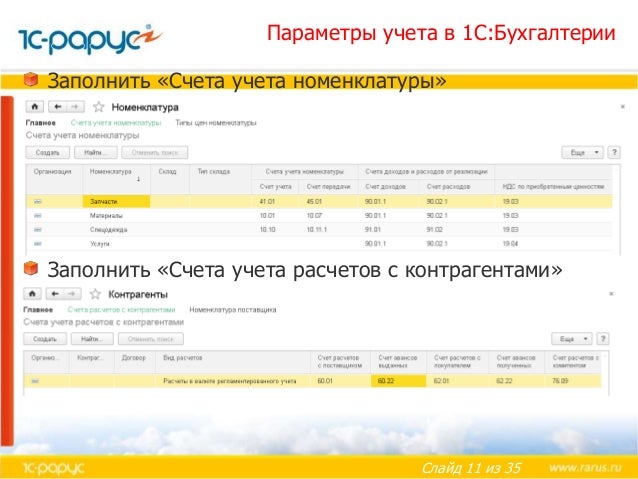Image resolution: width=638 pixels, height=479 pixels.
Task: Click row icon of Расчеты в валюте row
Action: (35, 381)
